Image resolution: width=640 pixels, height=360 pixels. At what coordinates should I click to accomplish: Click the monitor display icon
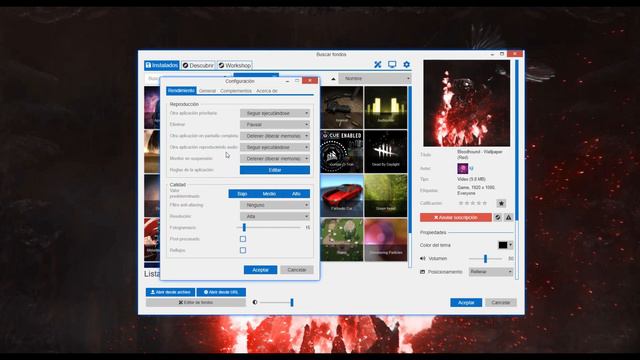[x=392, y=64]
